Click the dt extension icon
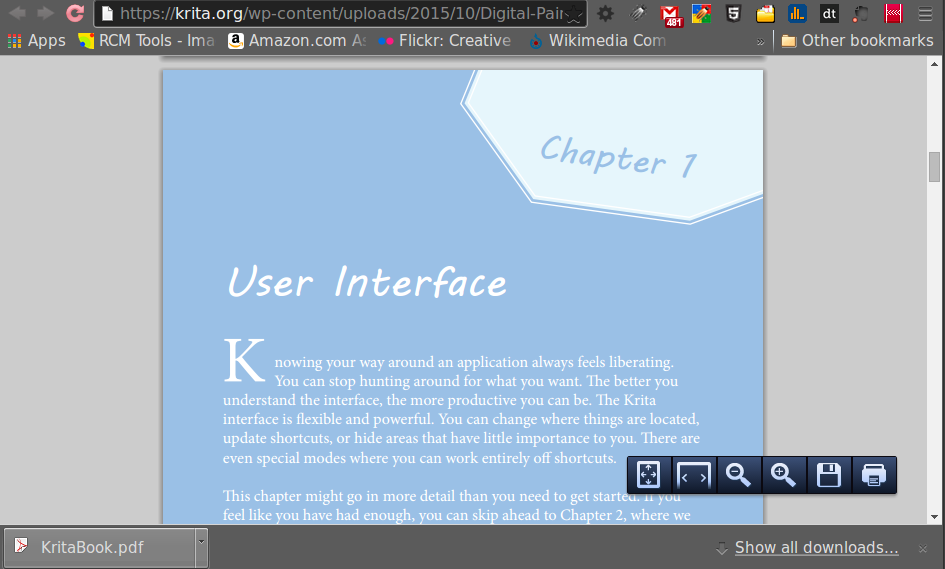Viewport: 945px width, 569px height. click(x=829, y=13)
